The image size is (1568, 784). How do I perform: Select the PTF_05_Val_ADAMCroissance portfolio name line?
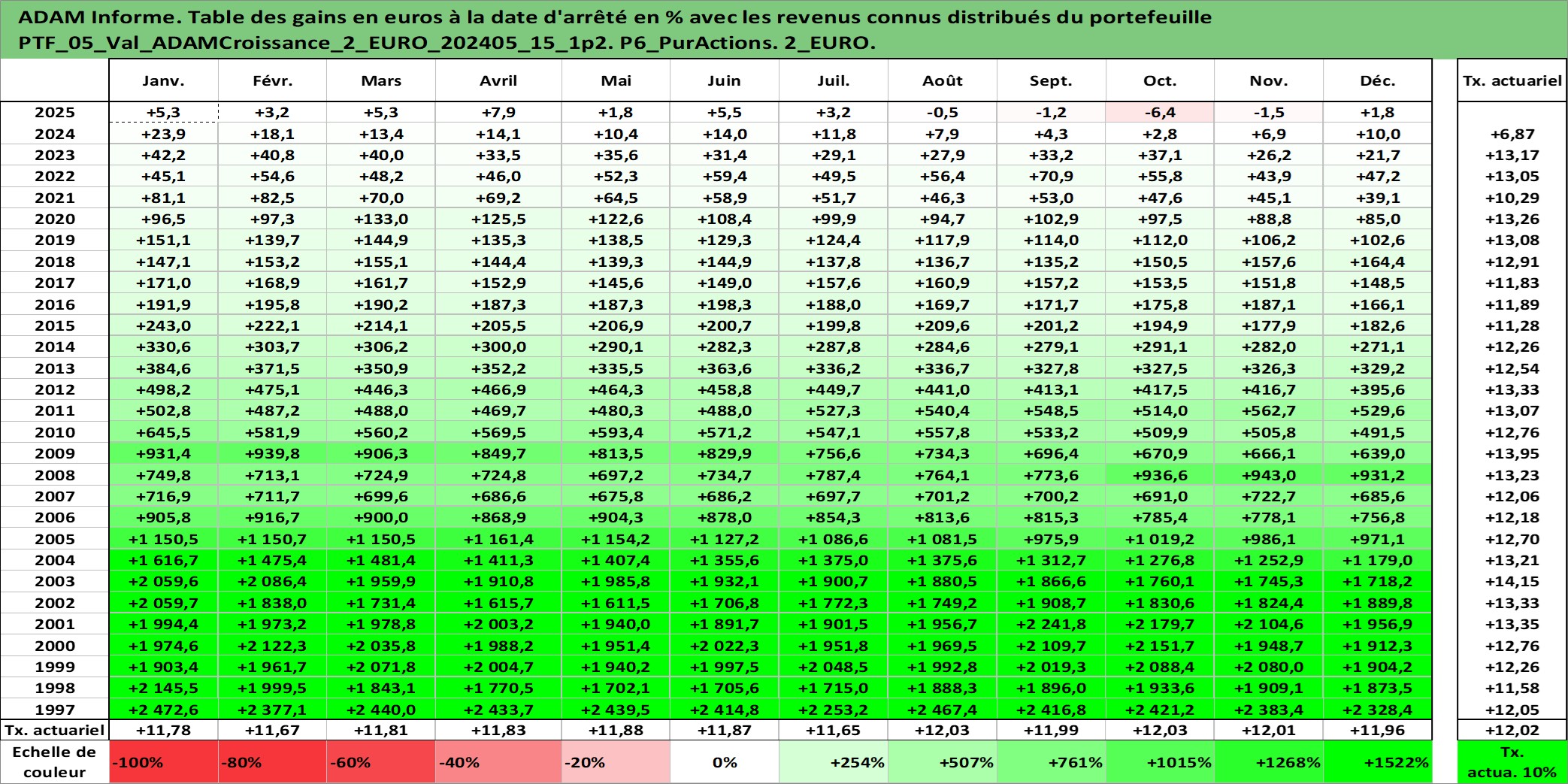447,43
